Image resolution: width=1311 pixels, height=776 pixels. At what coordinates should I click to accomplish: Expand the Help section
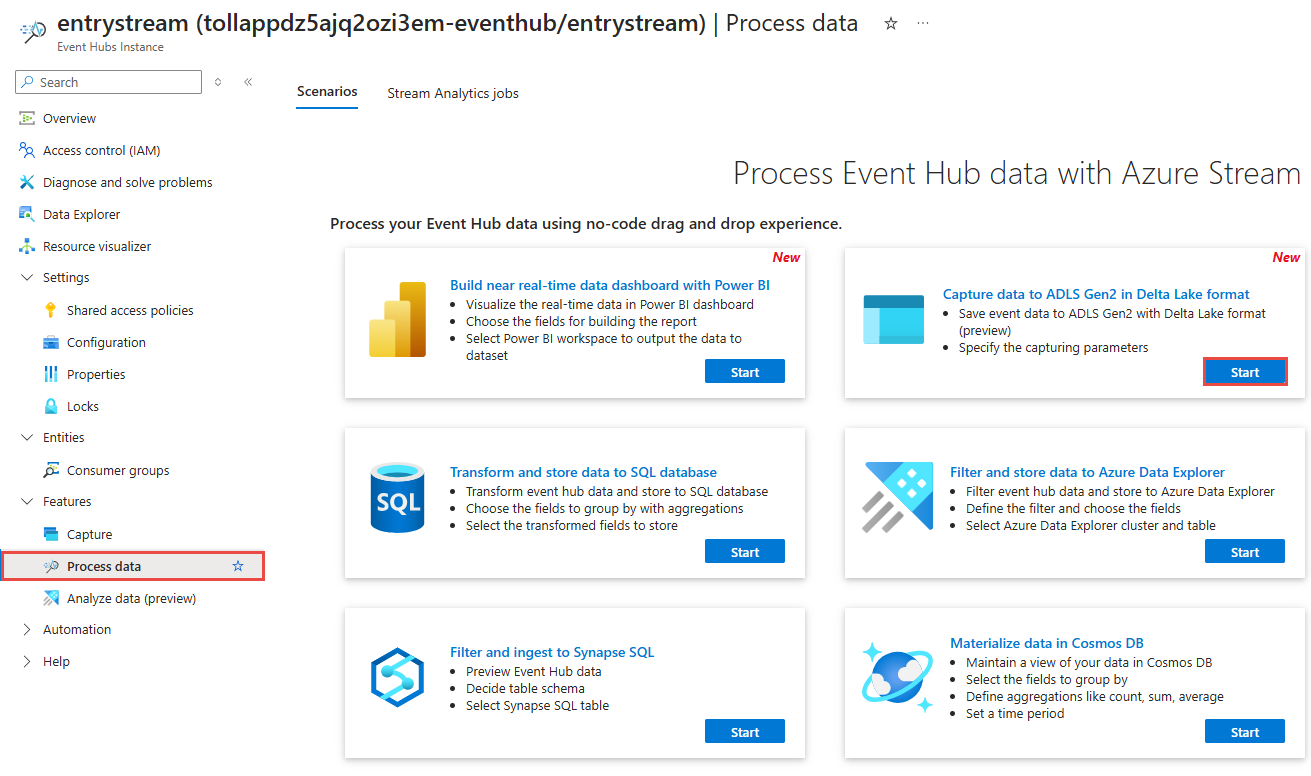pyautogui.click(x=27, y=661)
